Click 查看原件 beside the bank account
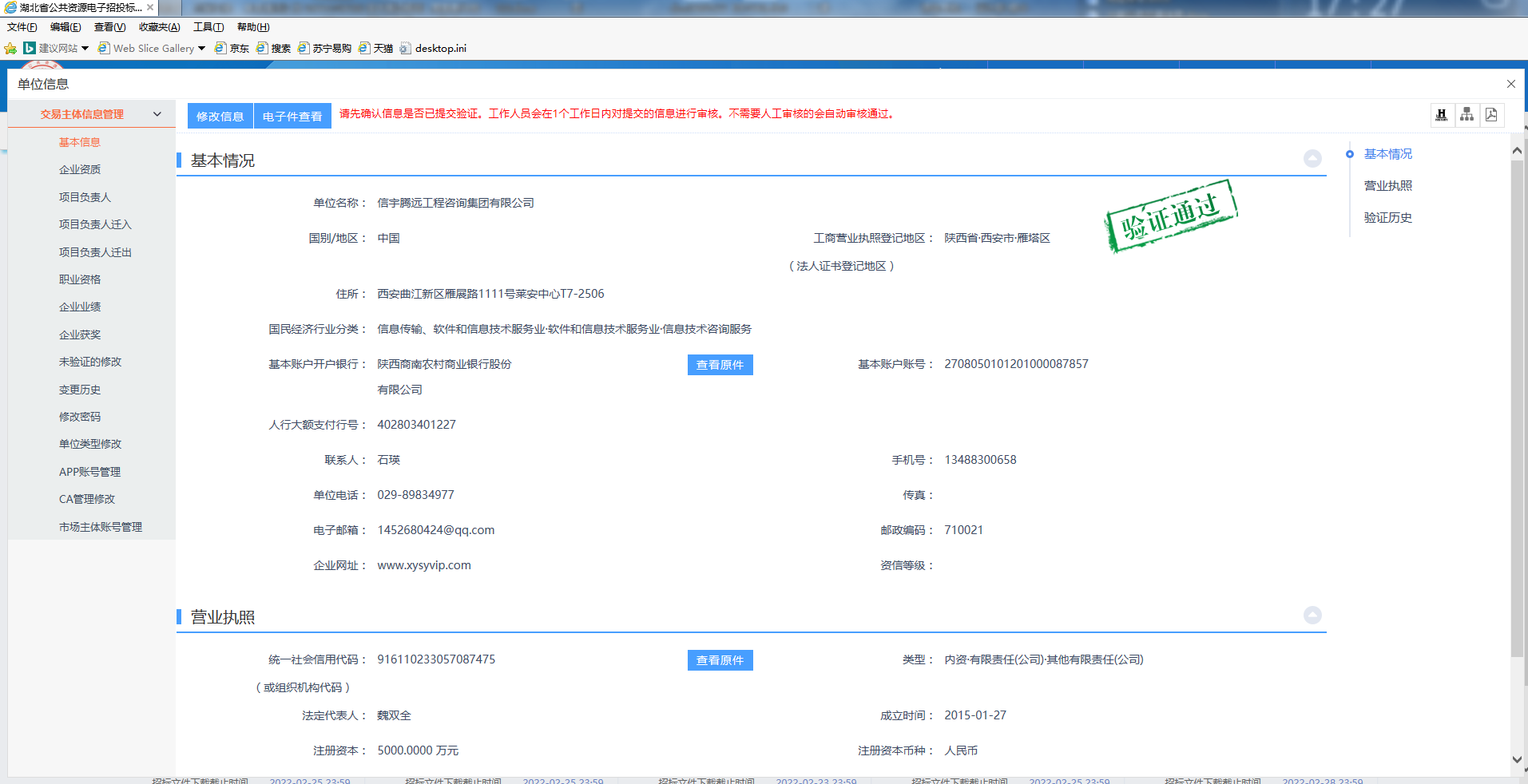The height and width of the screenshot is (784, 1528). click(x=719, y=365)
